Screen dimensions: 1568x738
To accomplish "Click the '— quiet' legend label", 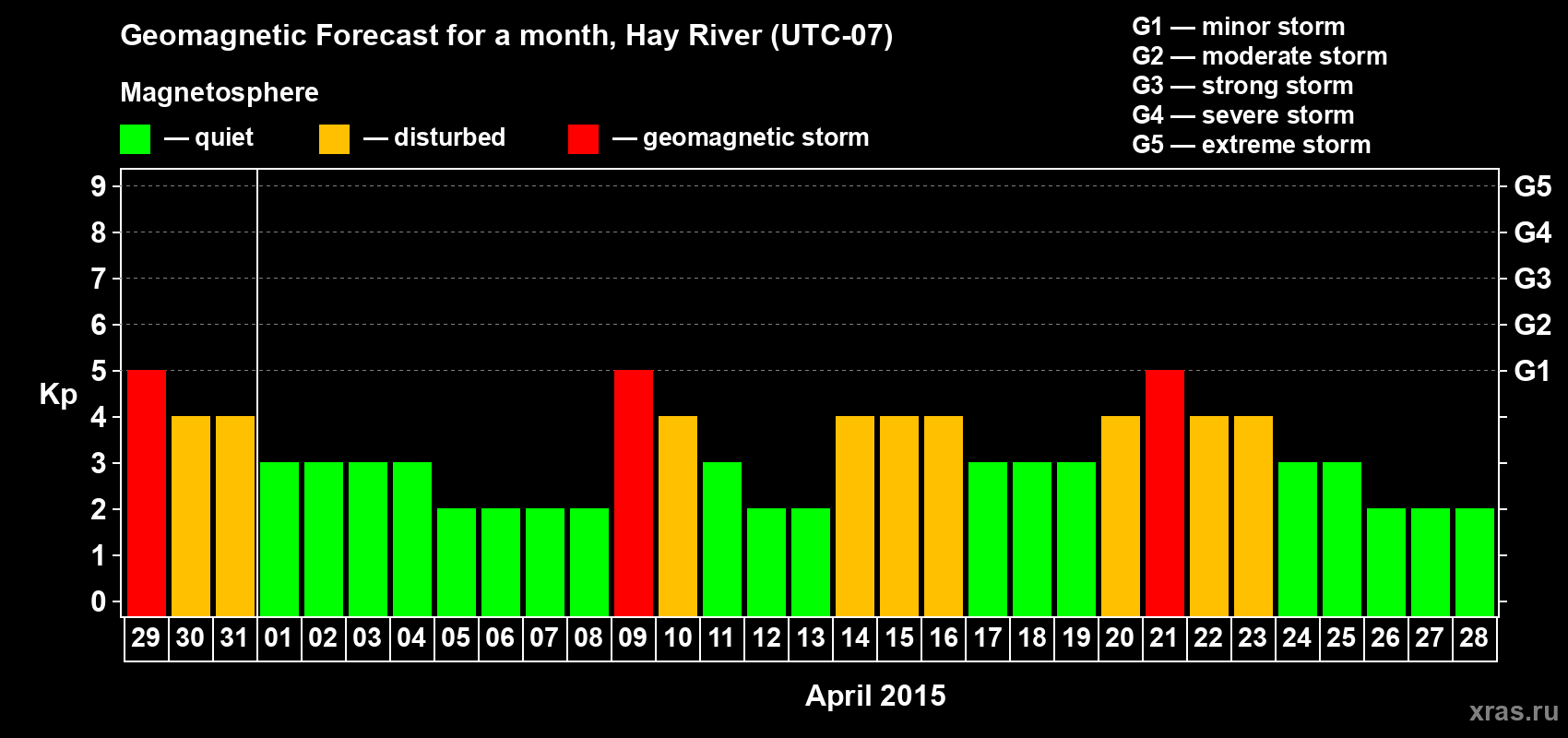I will [208, 137].
